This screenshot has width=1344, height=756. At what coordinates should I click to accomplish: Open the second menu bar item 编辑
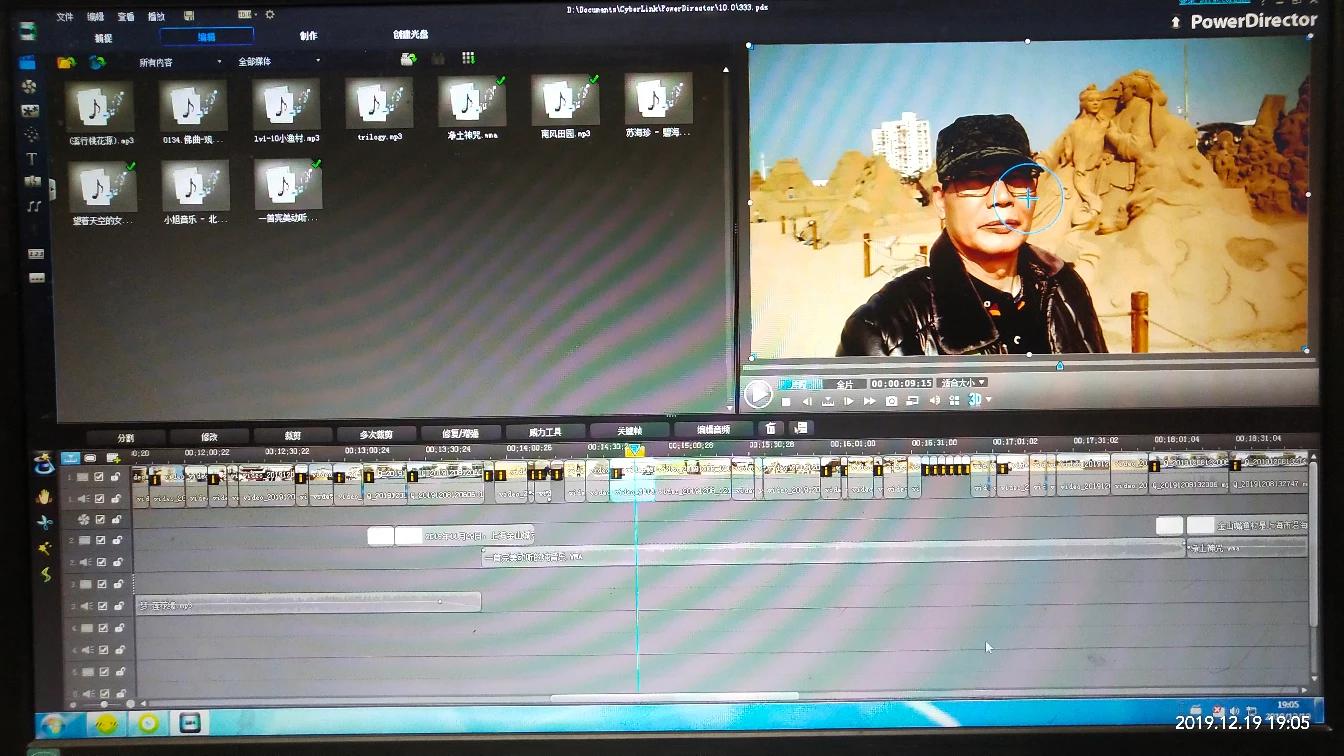coord(95,17)
